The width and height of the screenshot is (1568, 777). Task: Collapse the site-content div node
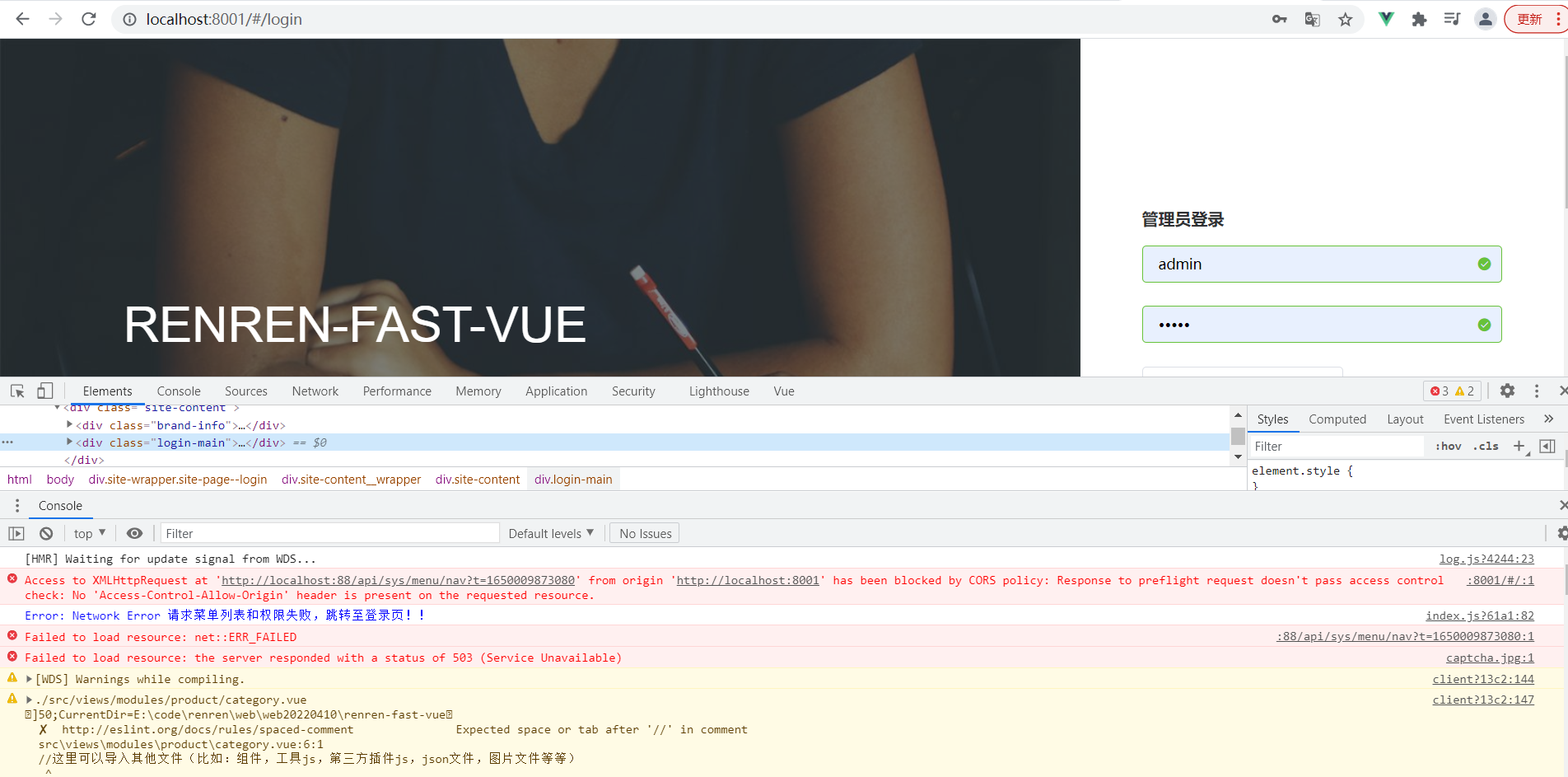(57, 408)
